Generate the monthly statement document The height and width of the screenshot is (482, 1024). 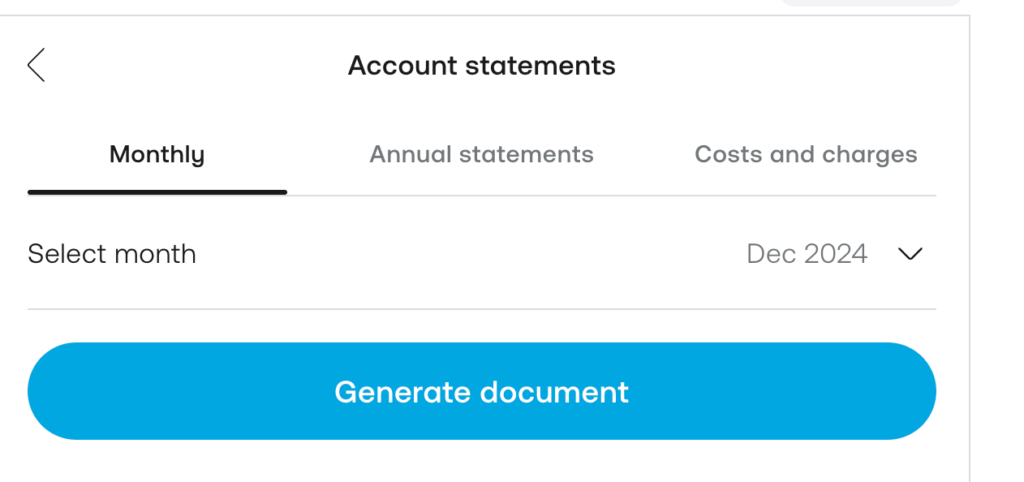(x=481, y=391)
